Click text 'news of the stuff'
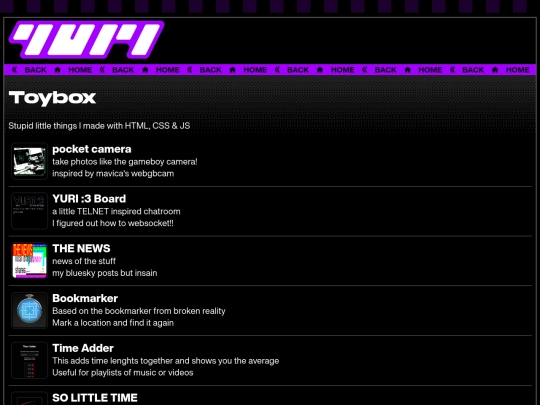 84,261
